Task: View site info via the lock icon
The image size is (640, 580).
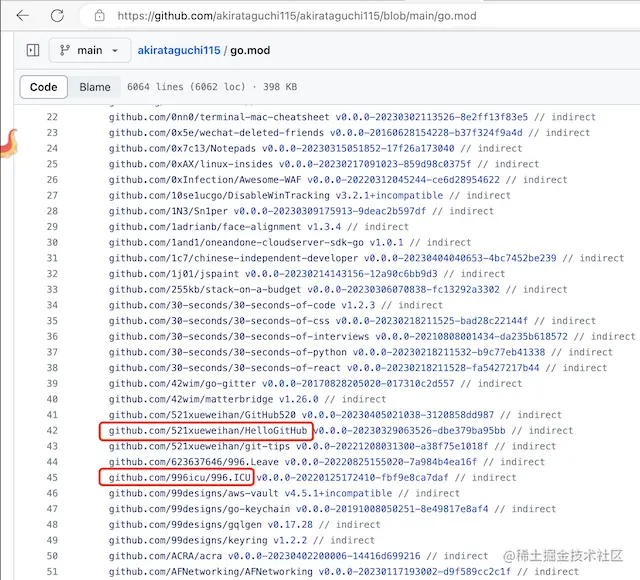Action: [x=100, y=16]
